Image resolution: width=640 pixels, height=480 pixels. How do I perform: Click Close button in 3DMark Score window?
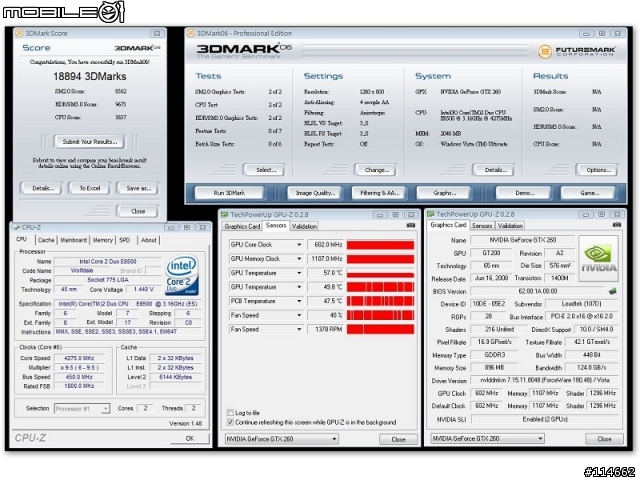pyautogui.click(x=138, y=211)
